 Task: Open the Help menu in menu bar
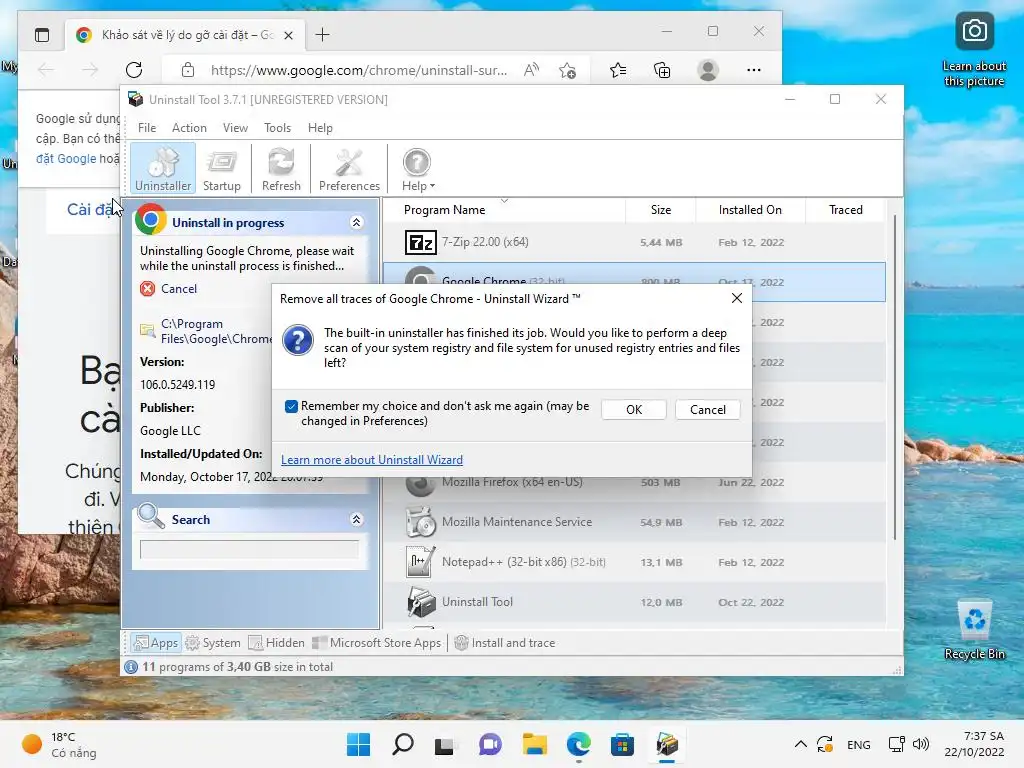tap(320, 128)
